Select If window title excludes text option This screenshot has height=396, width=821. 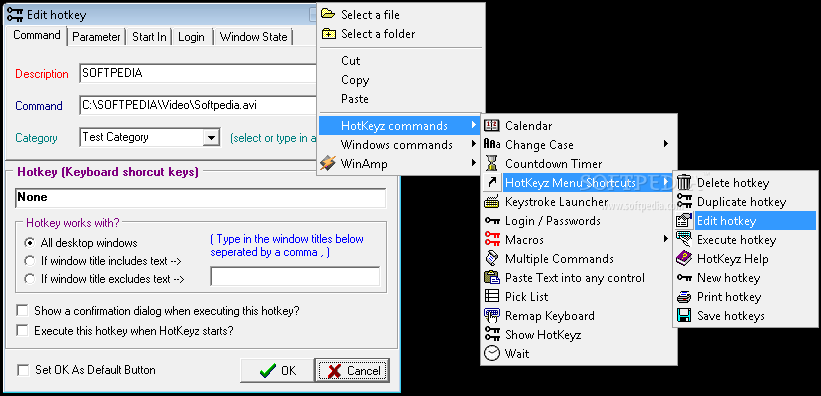pos(30,279)
